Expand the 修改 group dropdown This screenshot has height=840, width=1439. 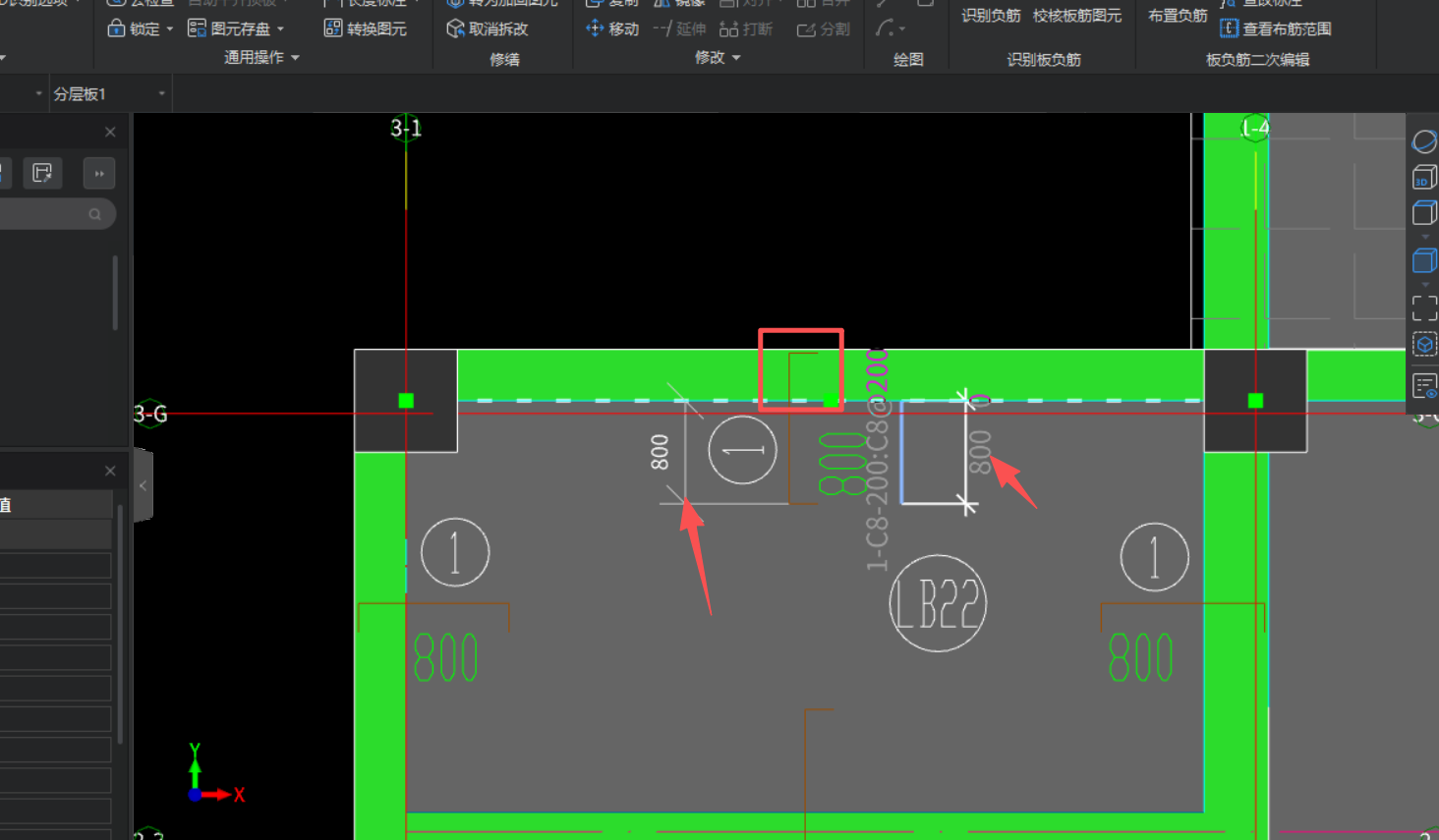coord(736,58)
